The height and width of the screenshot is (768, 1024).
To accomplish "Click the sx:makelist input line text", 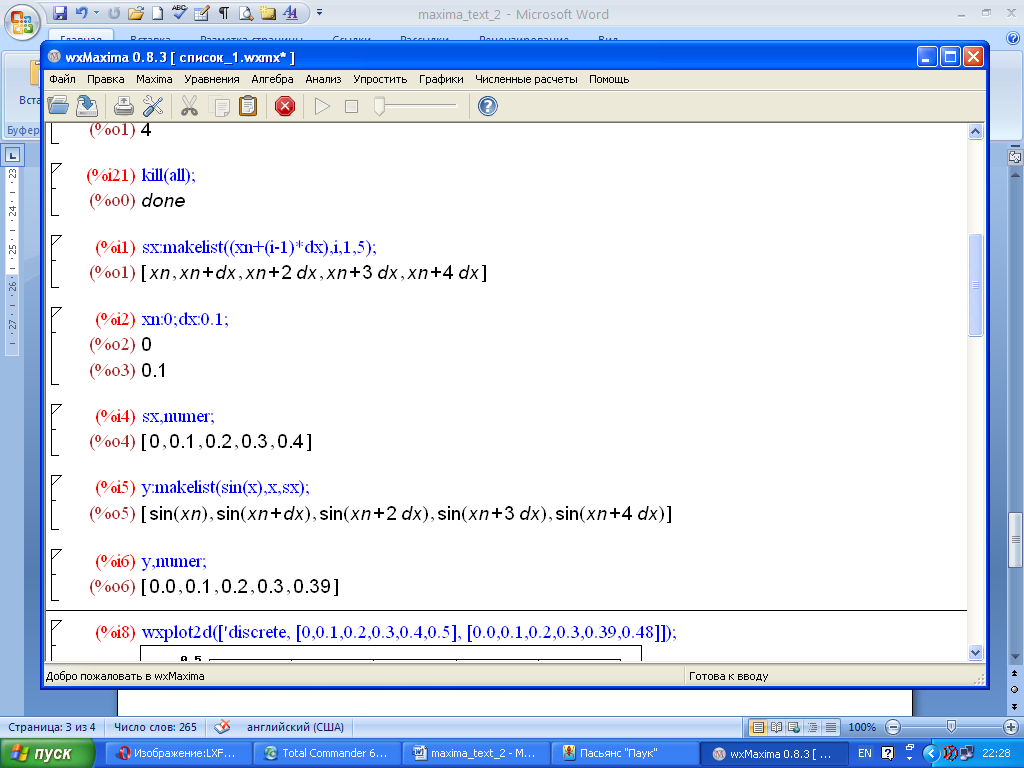I will tap(259, 248).
